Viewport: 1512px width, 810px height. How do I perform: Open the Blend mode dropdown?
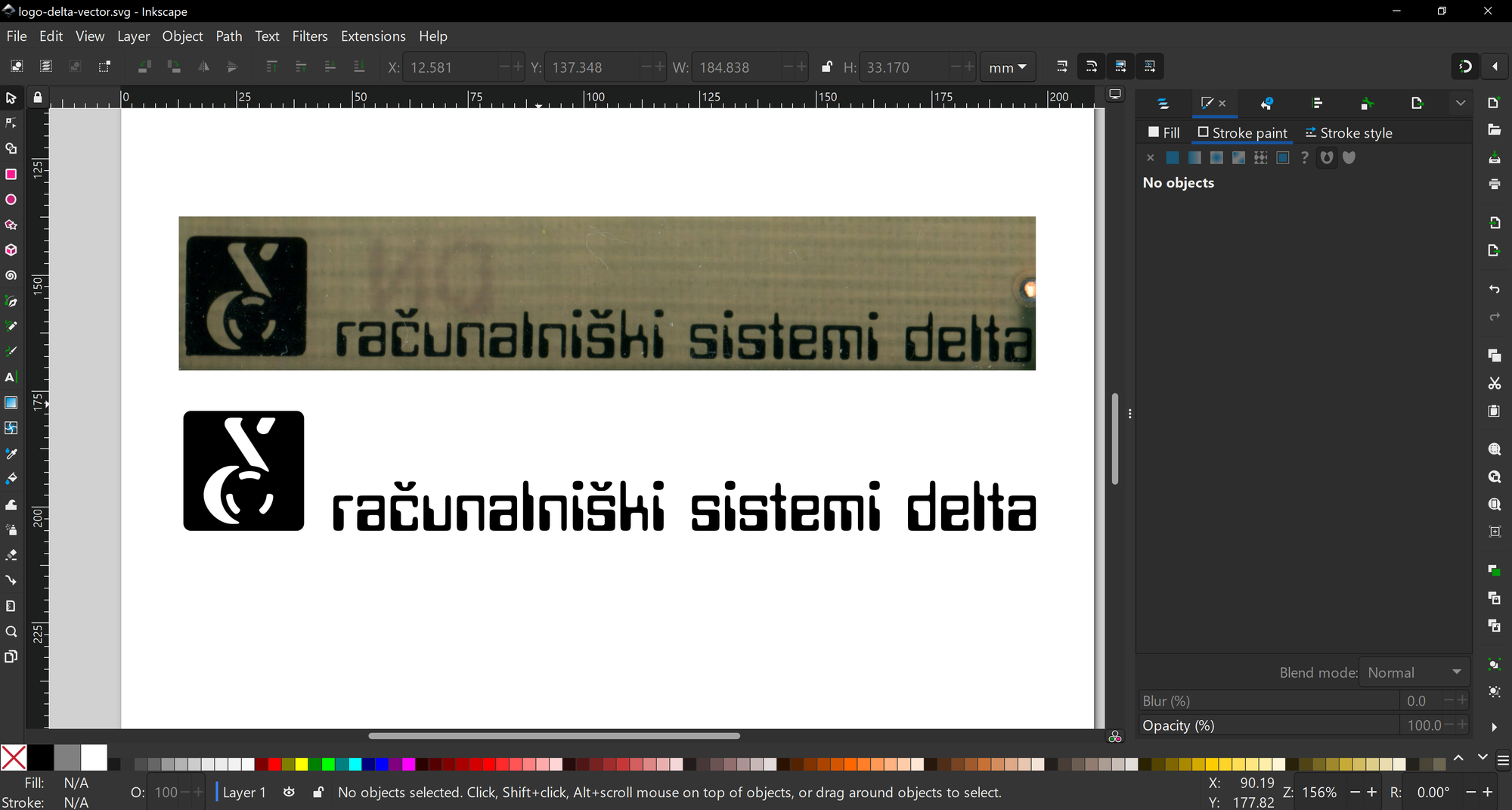coord(1414,672)
